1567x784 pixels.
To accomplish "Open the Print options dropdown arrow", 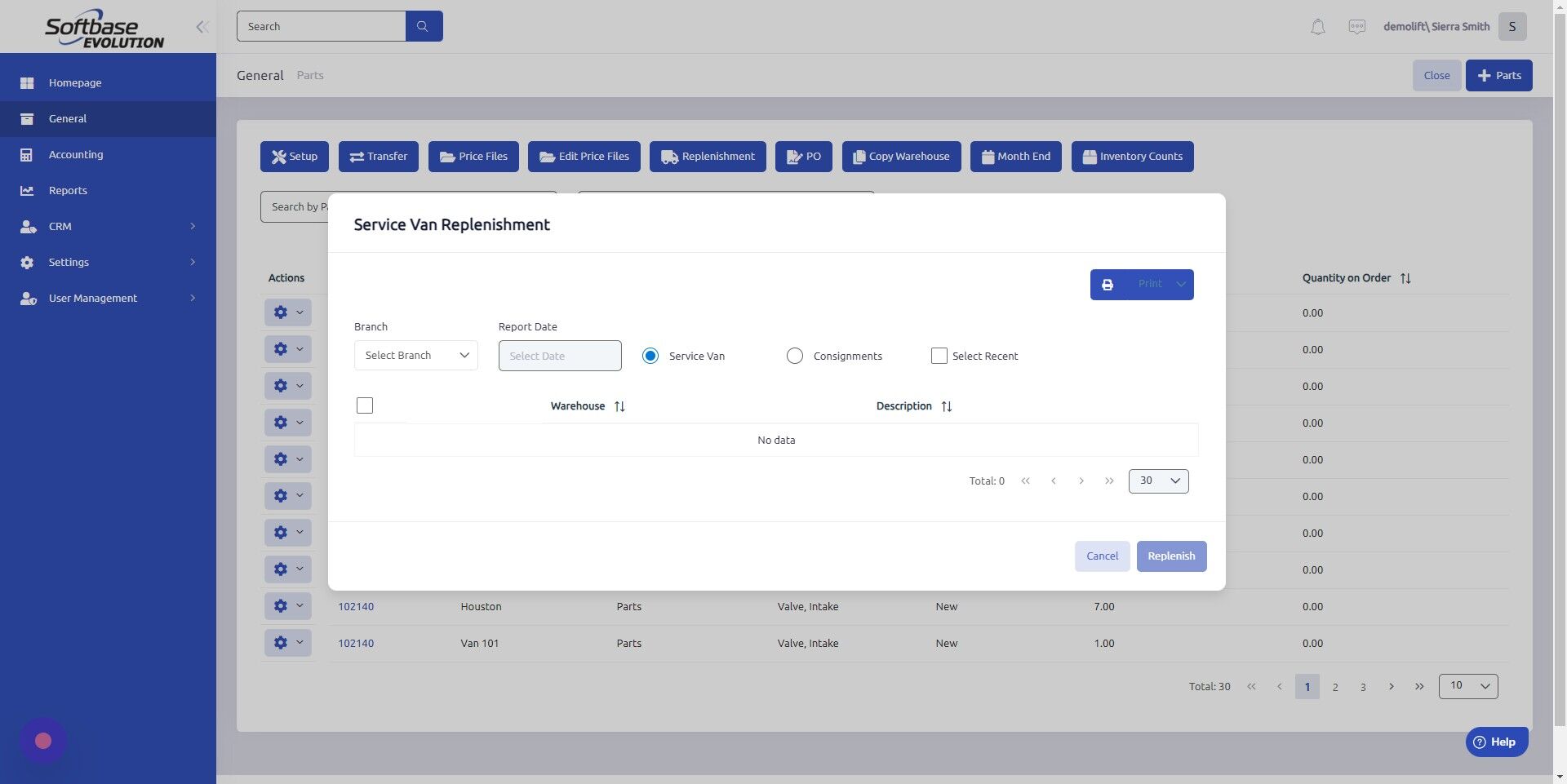I will pyautogui.click(x=1180, y=284).
